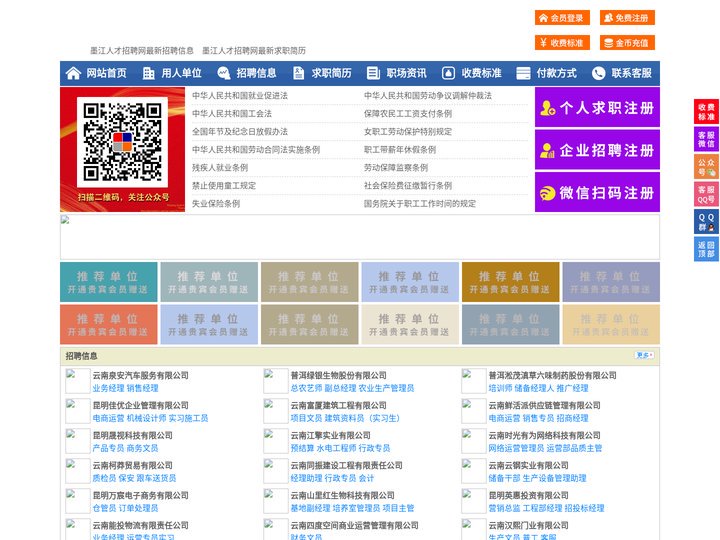Click the purple 客服微信 side icon
Screen dimensions: 720x540
(706, 139)
